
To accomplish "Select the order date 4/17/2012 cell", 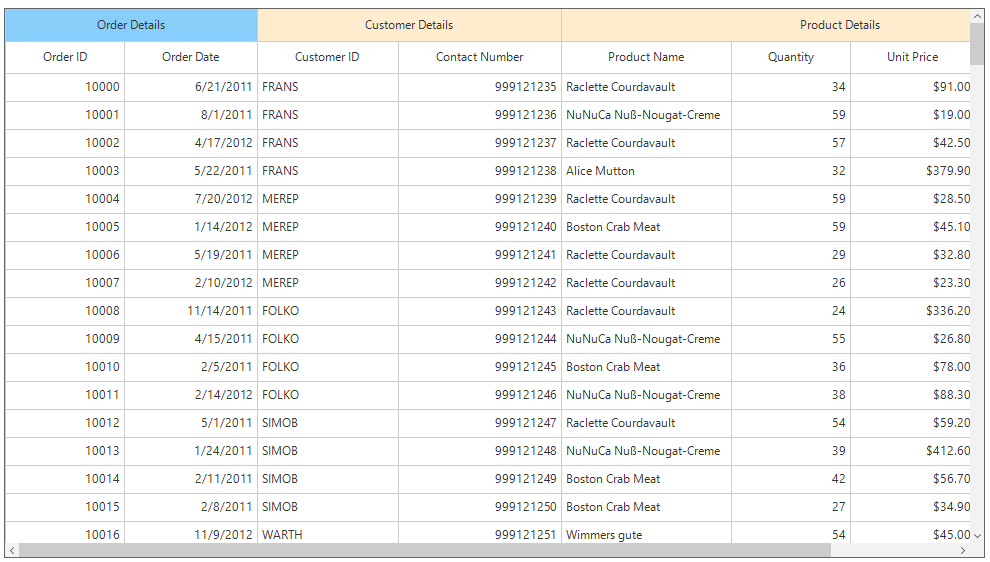I will [191, 143].
